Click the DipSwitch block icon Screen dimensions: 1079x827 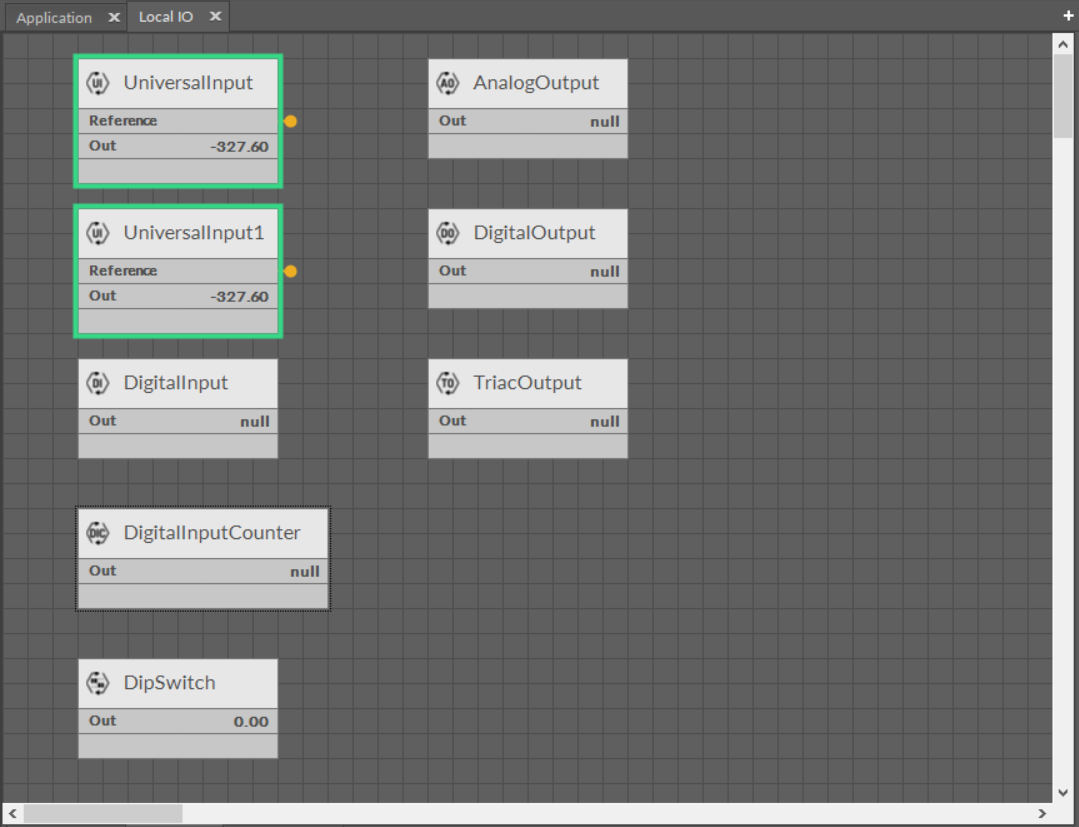[x=97, y=683]
